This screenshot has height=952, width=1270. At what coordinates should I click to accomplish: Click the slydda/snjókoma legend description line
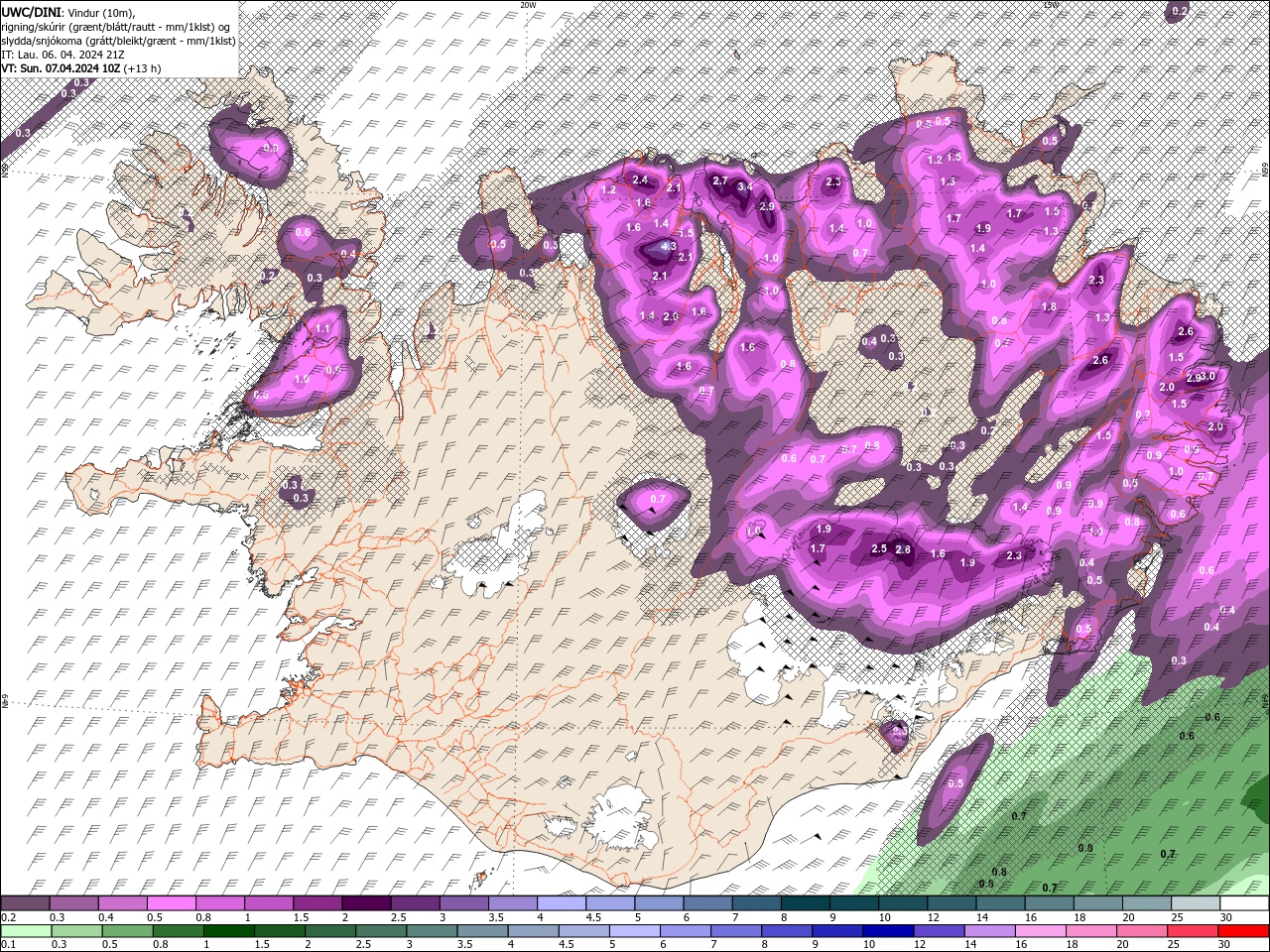click(116, 40)
